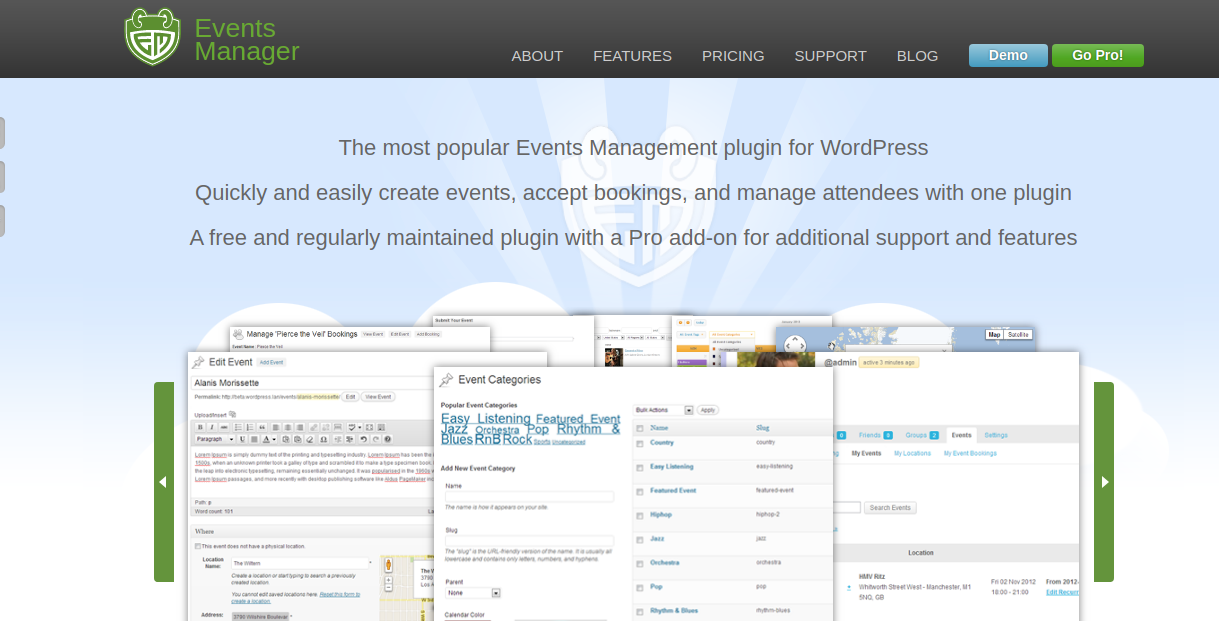
Task: Undo last edit in editor toolbar
Action: coord(363,439)
